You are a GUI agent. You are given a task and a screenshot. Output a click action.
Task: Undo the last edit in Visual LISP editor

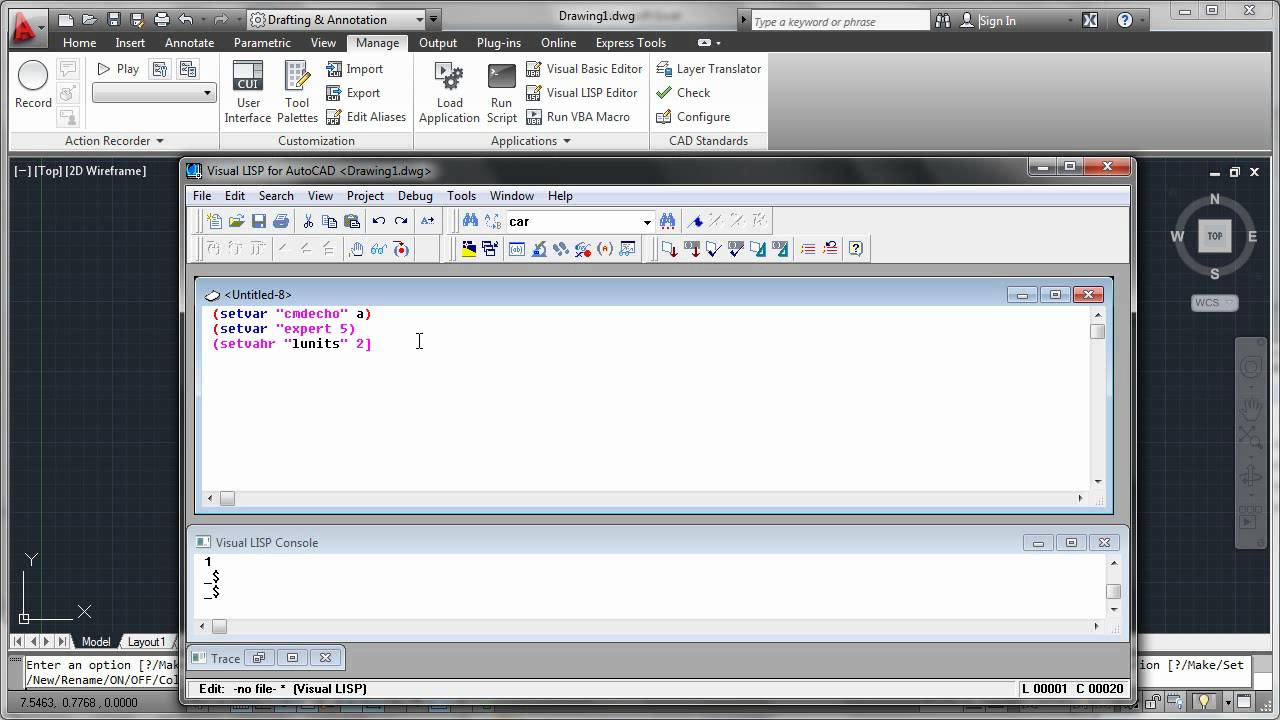click(x=379, y=221)
